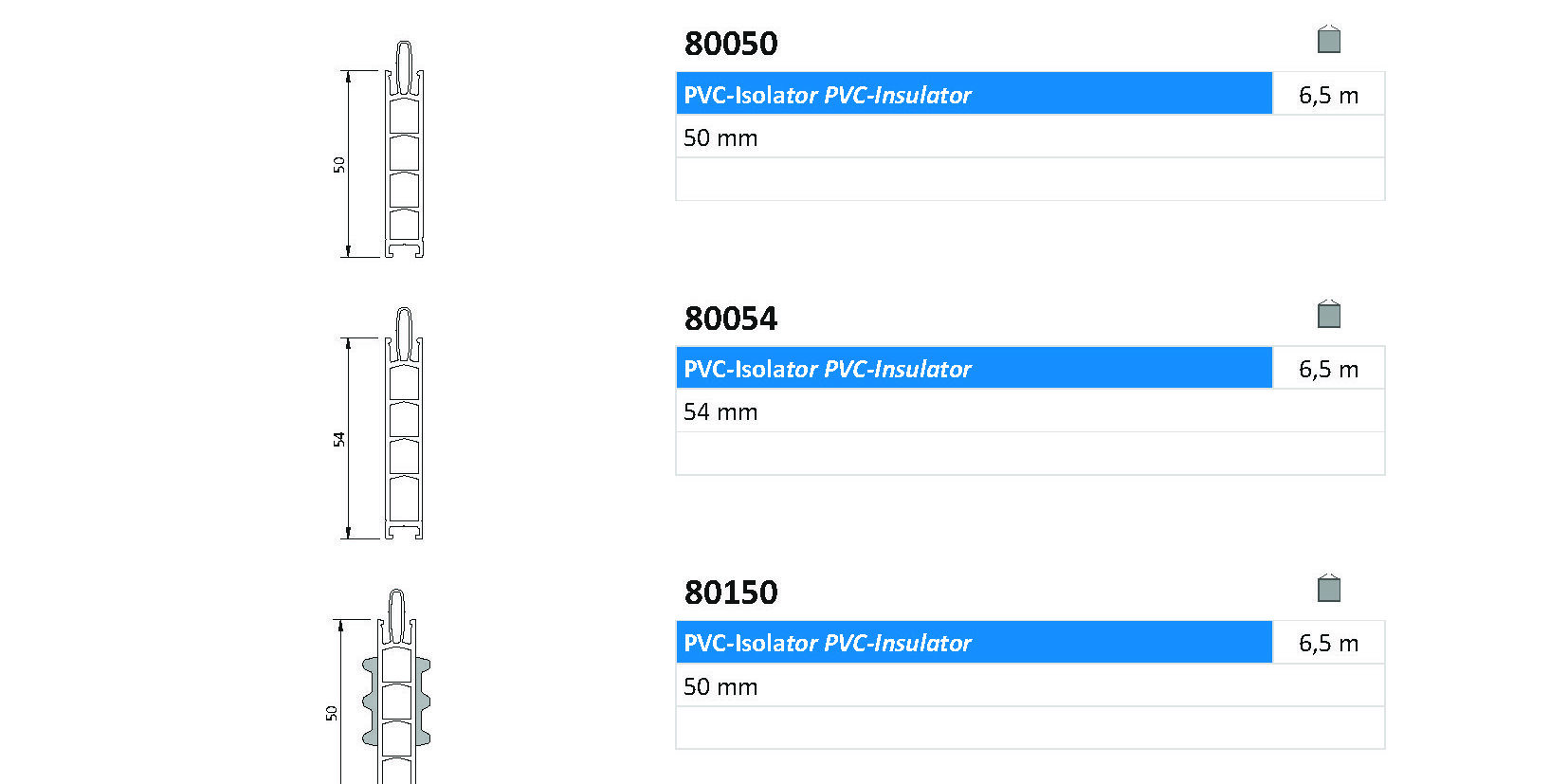Select the 50 mm row under 80050
Viewport: 1568px width, 784px height.
click(1030, 137)
